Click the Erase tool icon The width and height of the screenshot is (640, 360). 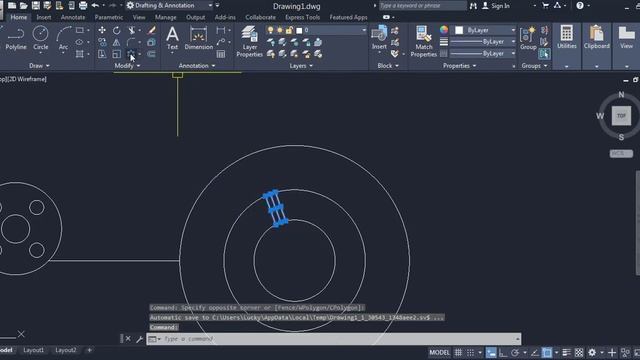[x=151, y=30]
